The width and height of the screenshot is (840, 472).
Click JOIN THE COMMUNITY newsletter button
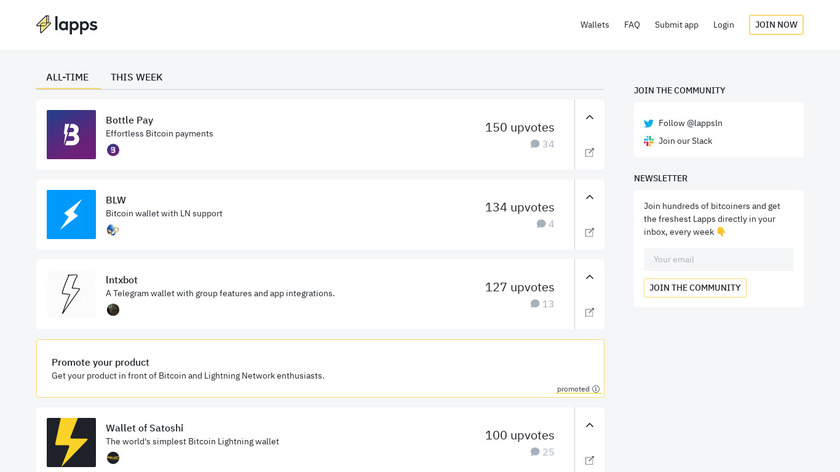coord(695,288)
